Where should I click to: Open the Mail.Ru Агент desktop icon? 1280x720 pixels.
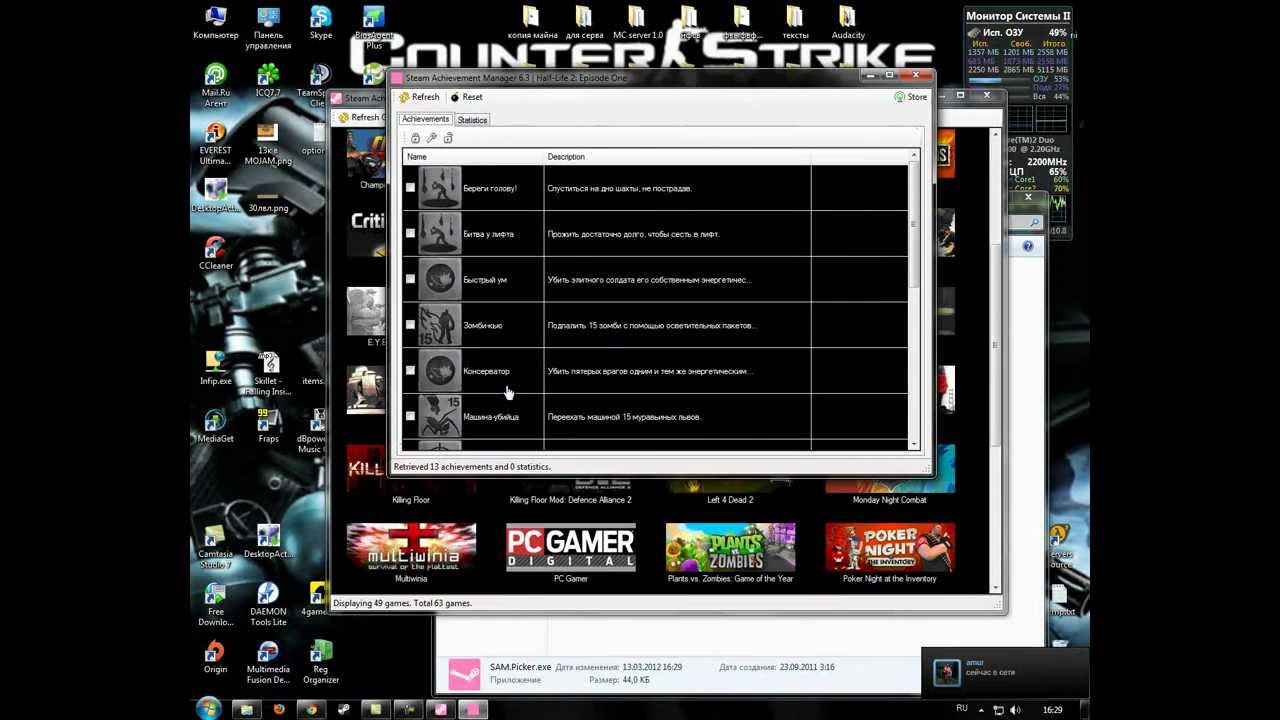tap(215, 86)
